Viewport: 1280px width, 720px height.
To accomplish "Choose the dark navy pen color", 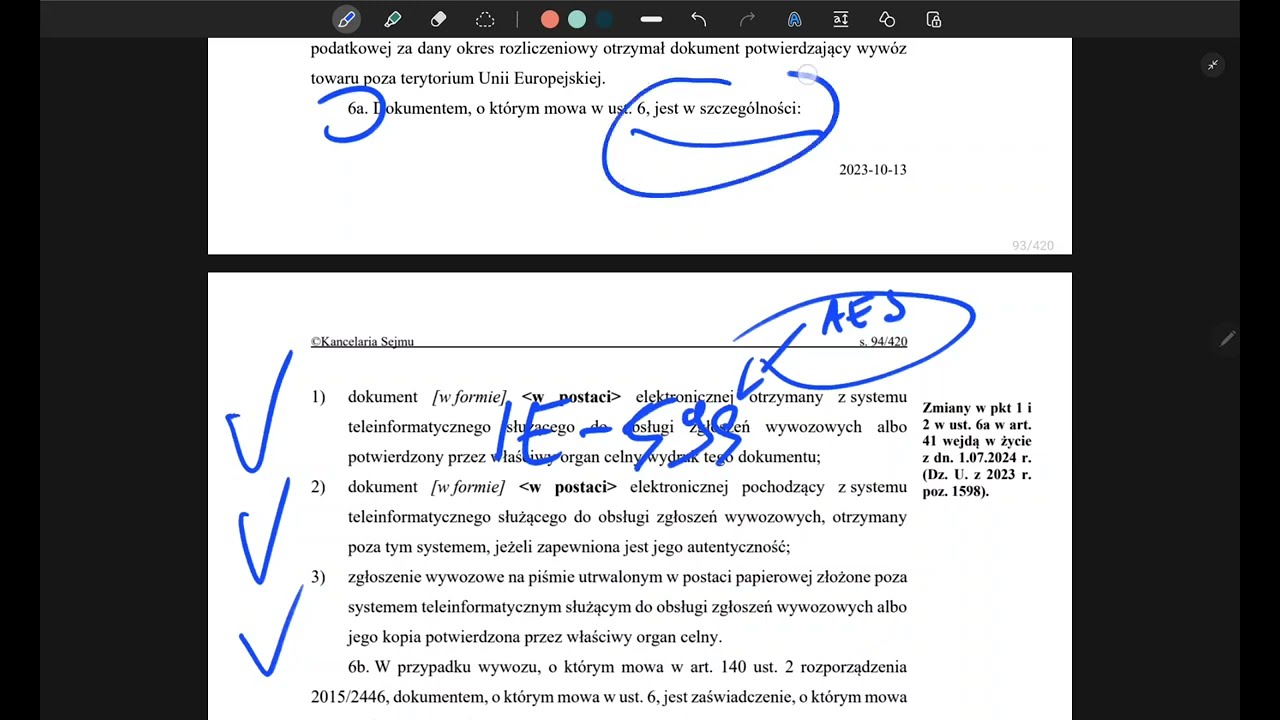I will 604,19.
